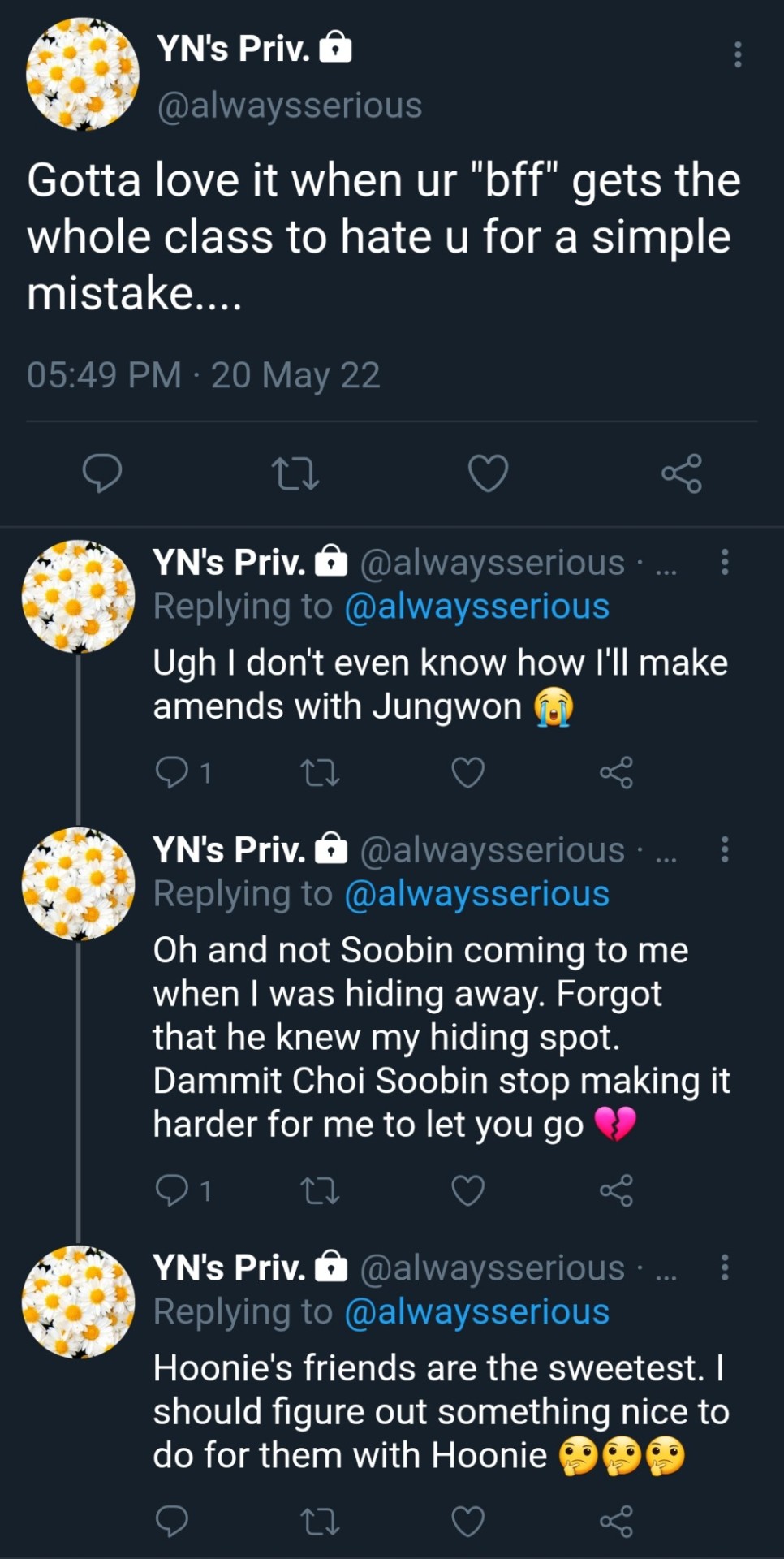Screen dimensions: 784x1559
Task: Like the main "Gotta love it" tweet
Action: [x=488, y=473]
